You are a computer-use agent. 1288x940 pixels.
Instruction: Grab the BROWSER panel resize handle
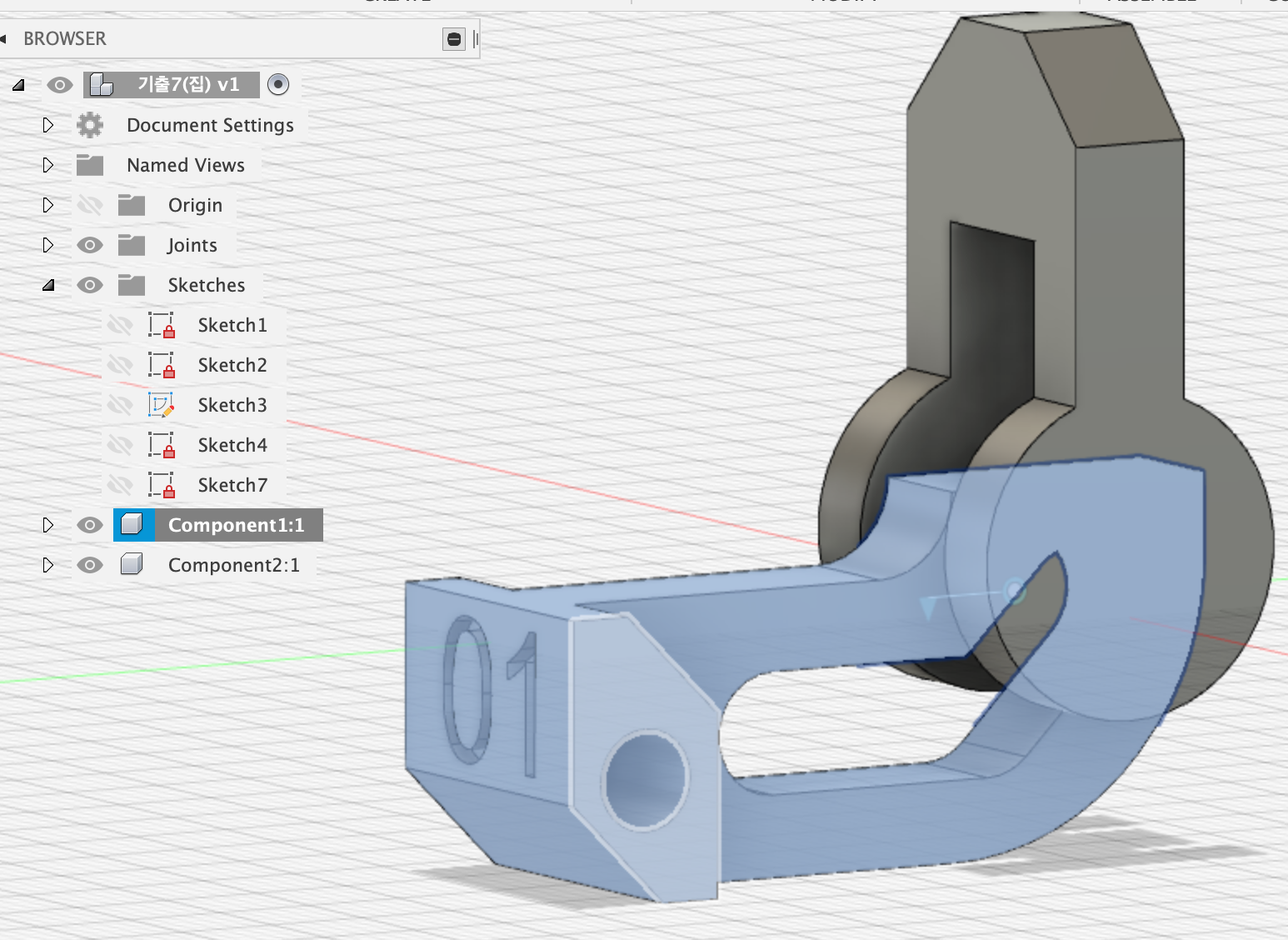click(x=476, y=39)
